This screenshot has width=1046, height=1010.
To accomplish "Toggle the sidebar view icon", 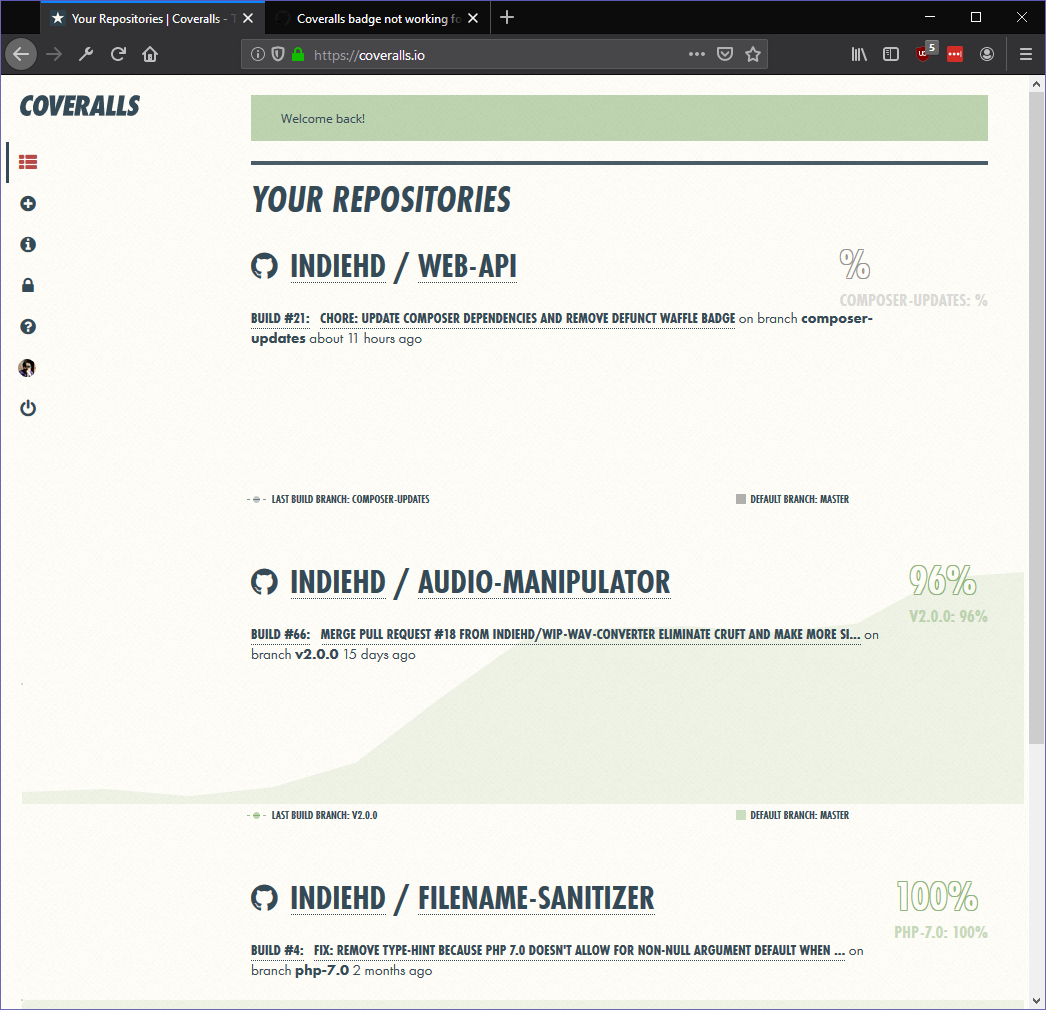I will [891, 55].
